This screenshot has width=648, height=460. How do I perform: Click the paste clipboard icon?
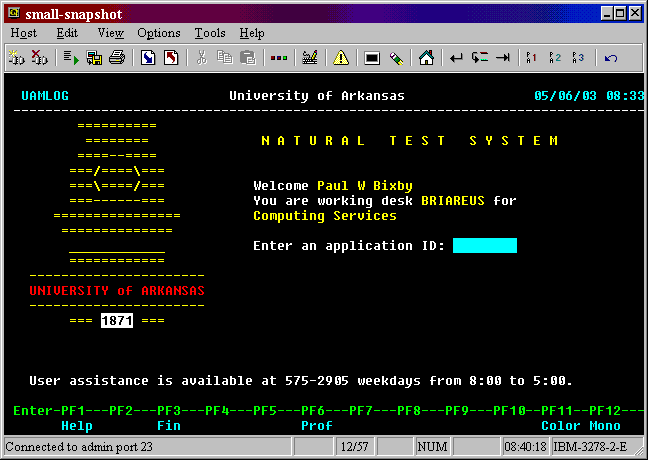[248, 58]
